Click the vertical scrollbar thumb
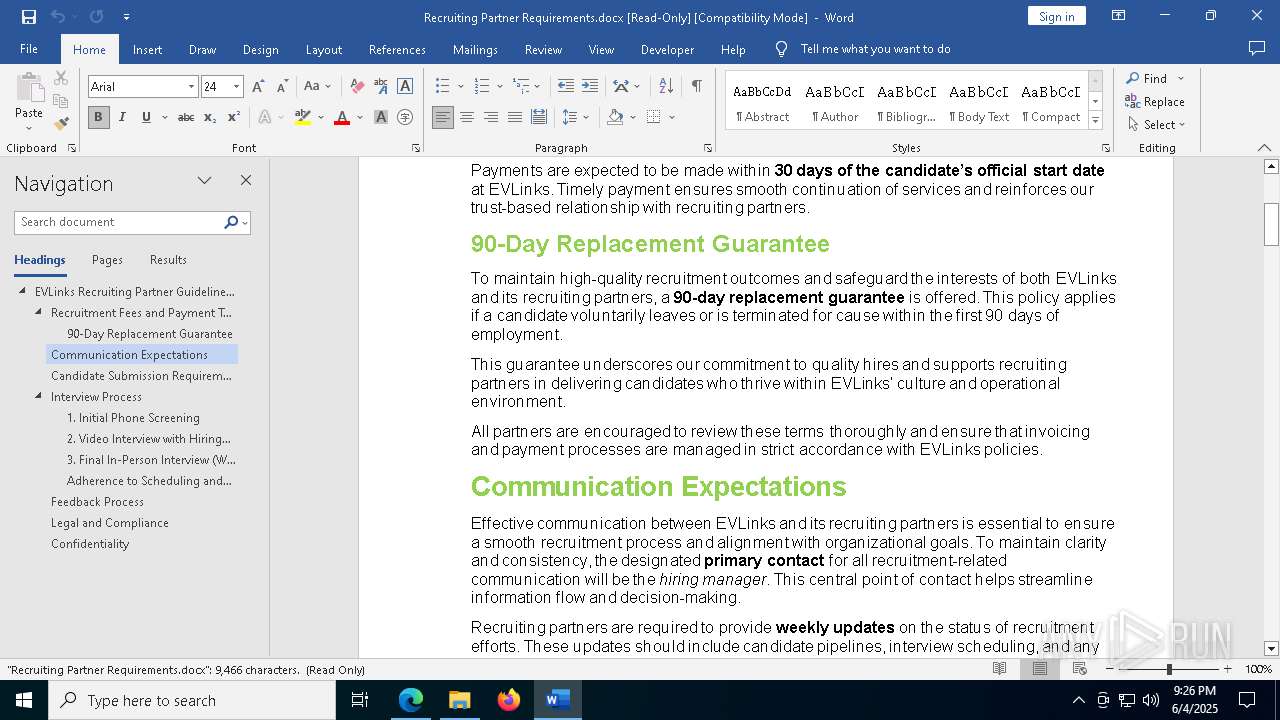This screenshot has height=720, width=1280. tap(1271, 224)
